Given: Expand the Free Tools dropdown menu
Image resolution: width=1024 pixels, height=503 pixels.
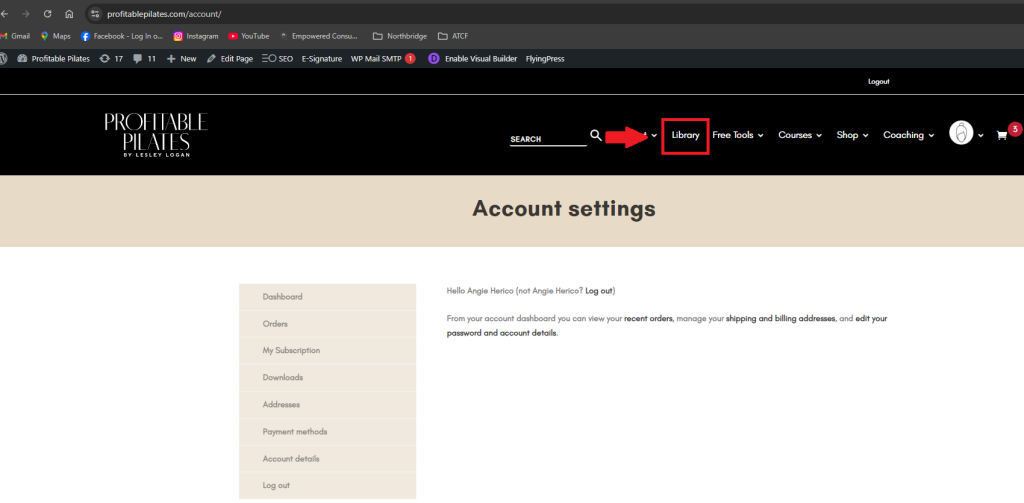Looking at the screenshot, I should pos(737,135).
